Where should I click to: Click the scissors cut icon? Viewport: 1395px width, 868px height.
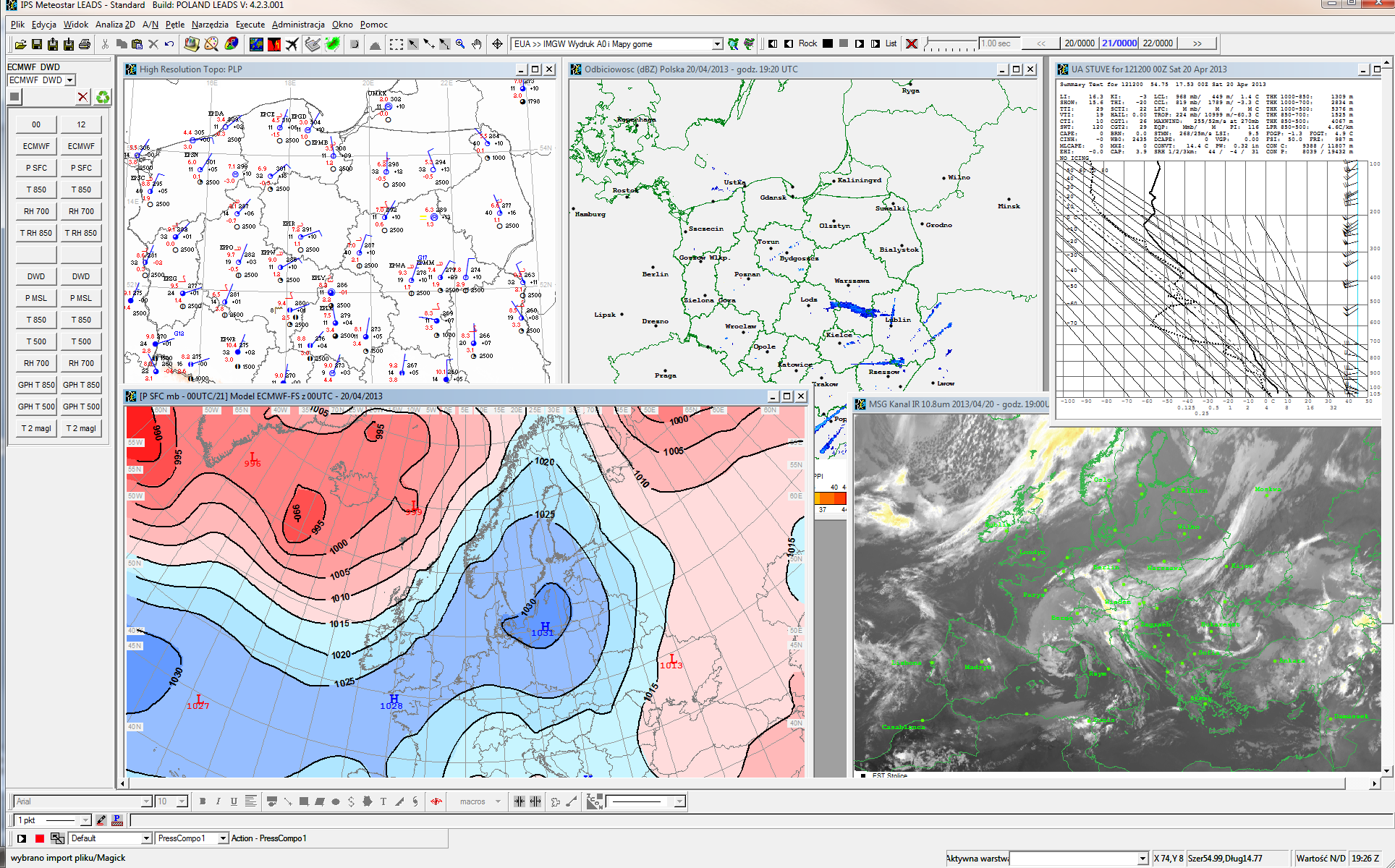105,44
